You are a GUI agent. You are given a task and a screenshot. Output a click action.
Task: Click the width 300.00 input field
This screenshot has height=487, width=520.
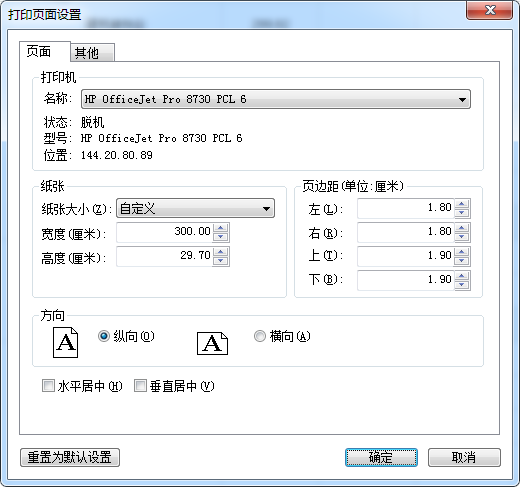pos(165,232)
